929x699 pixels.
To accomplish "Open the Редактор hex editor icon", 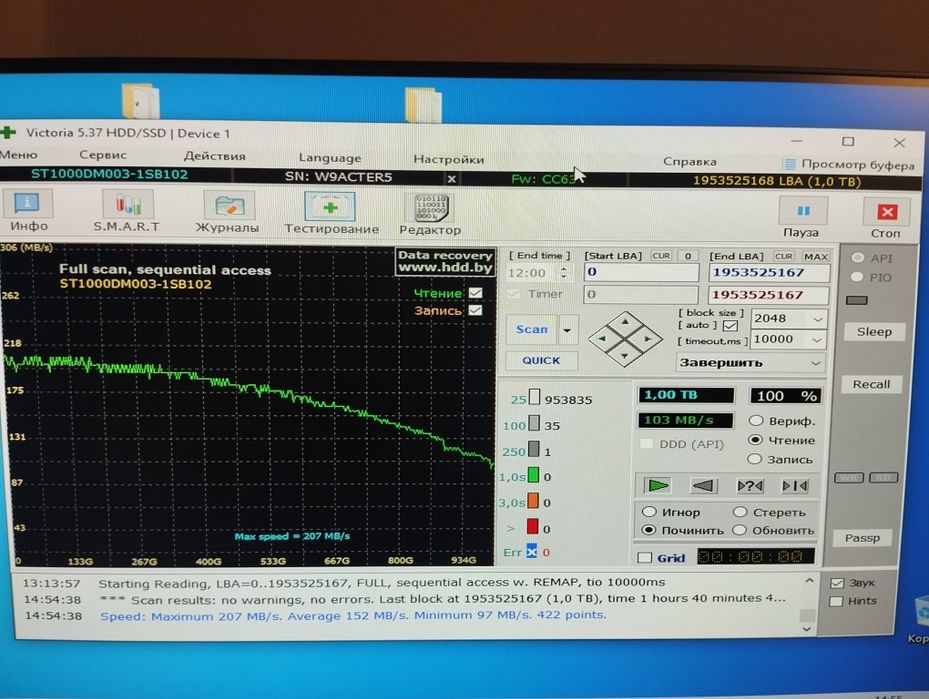I will 430,208.
